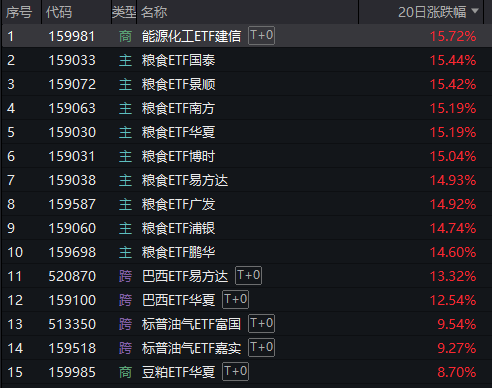Click the 主 type icon for 159063
492x388 pixels.
pyautogui.click(x=125, y=108)
